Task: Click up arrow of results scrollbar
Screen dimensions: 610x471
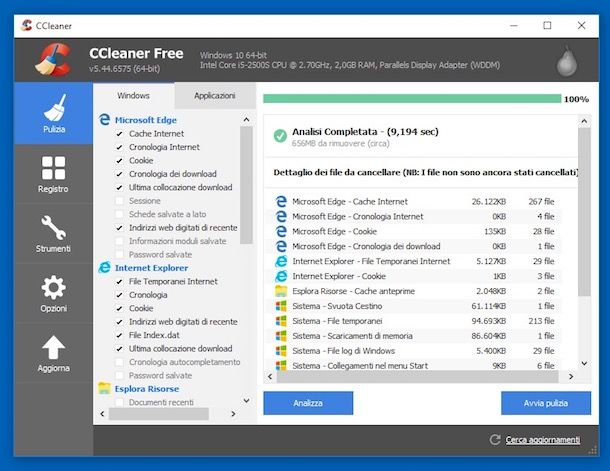Action: coord(584,121)
